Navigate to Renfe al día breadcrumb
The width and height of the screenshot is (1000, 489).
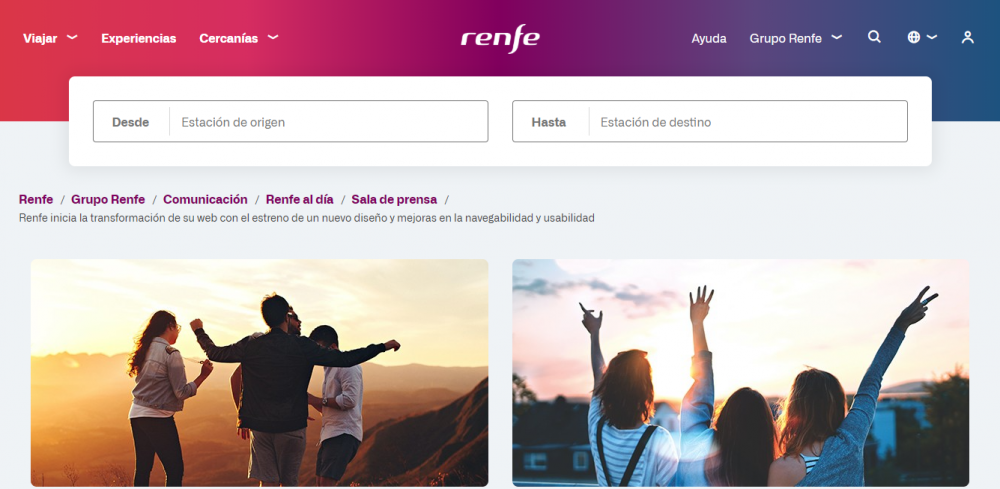pyautogui.click(x=300, y=200)
